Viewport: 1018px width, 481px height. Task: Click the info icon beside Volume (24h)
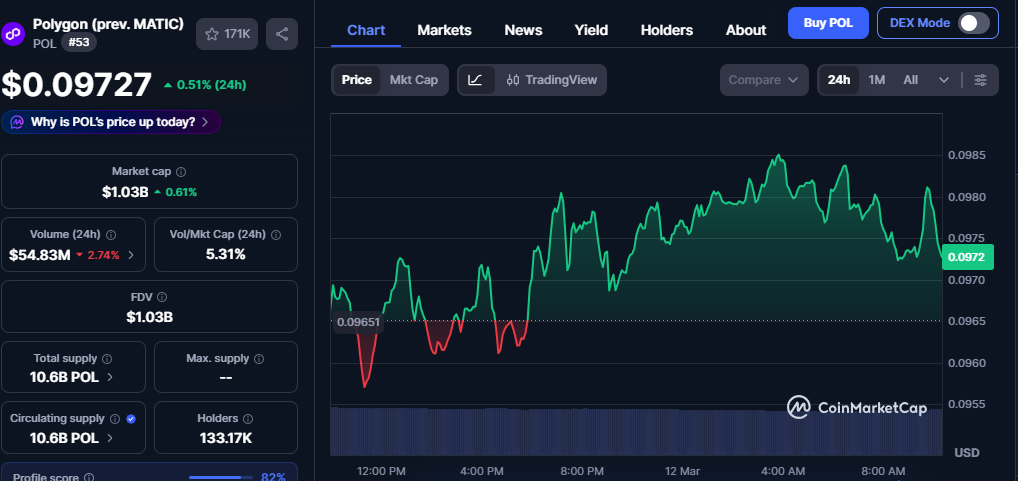[111, 234]
